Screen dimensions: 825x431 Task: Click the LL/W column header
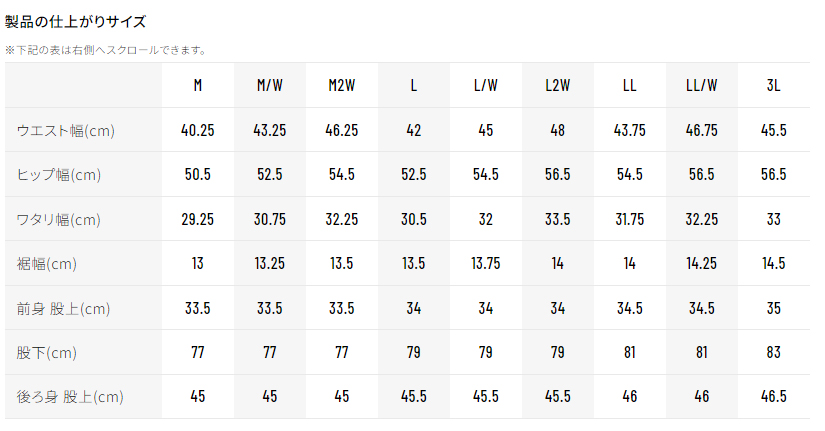(702, 86)
